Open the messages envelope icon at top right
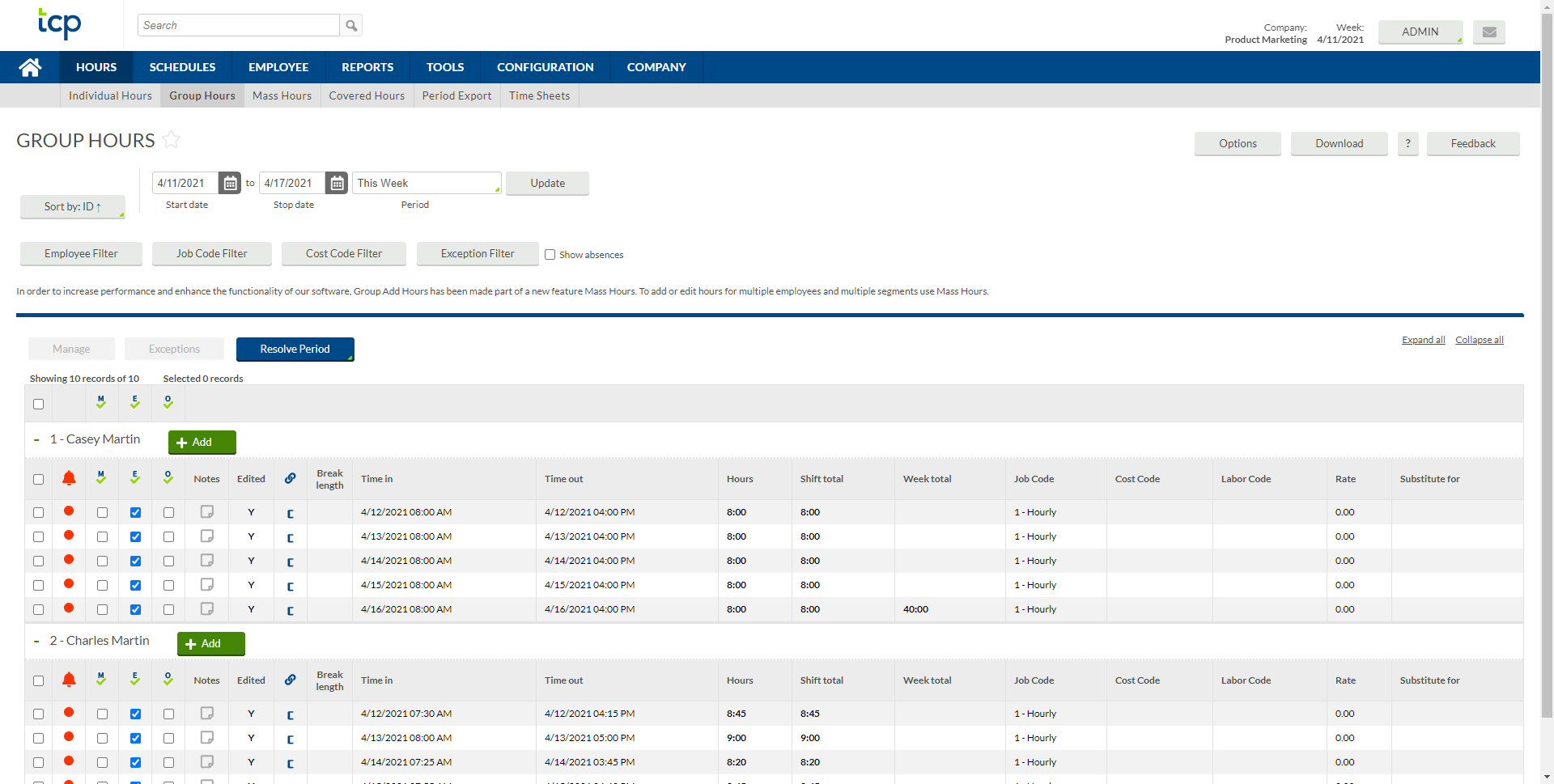This screenshot has width=1554, height=784. click(x=1488, y=32)
